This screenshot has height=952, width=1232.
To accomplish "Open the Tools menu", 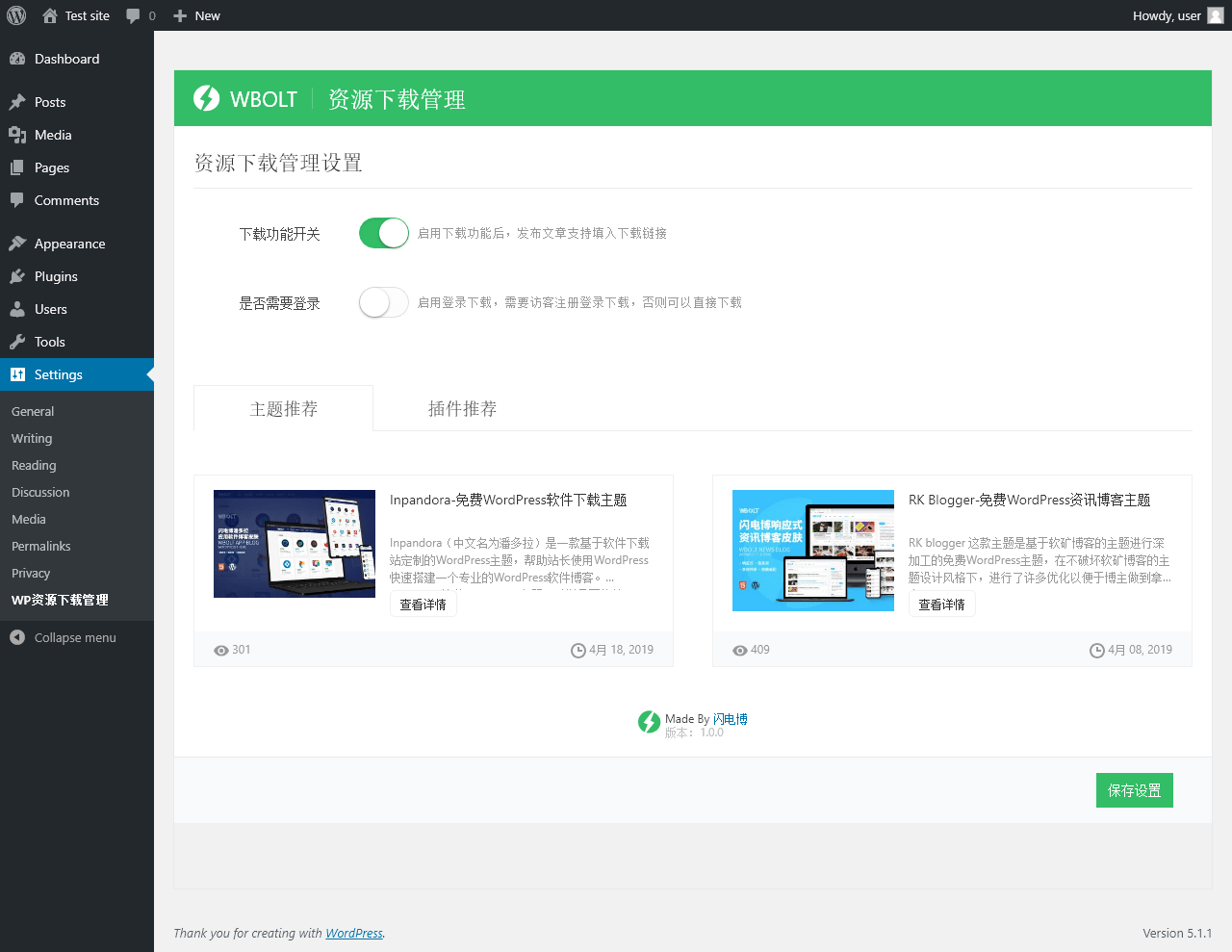I will [x=77, y=342].
